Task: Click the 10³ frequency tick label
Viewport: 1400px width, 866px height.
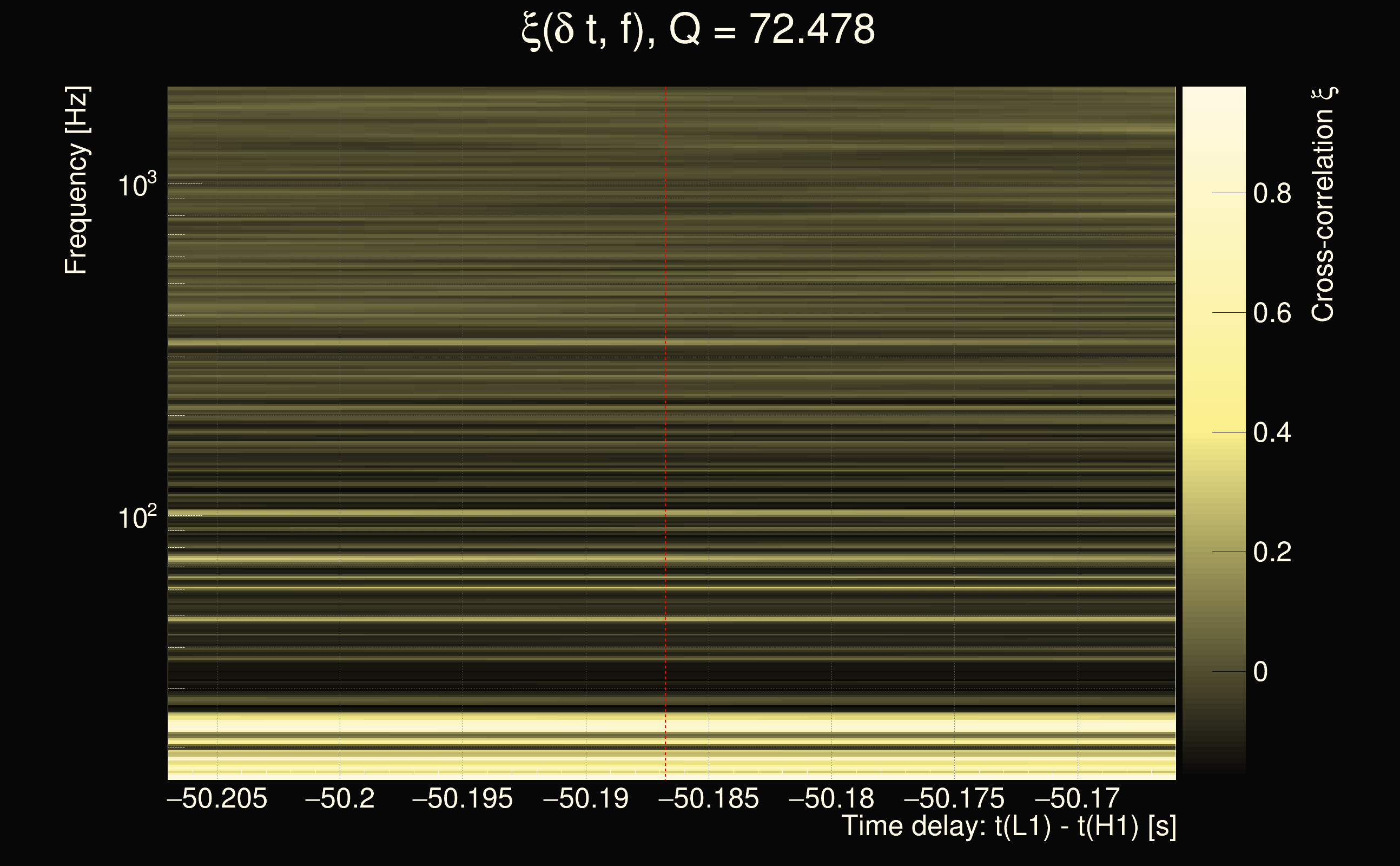Action: pyautogui.click(x=137, y=186)
